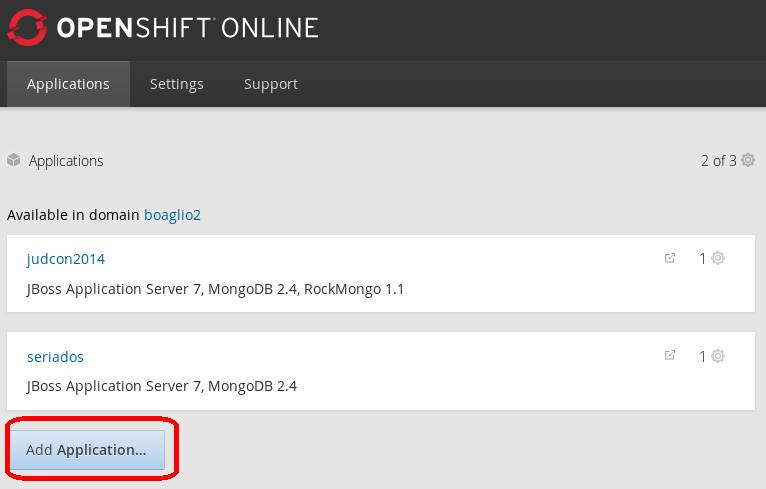The image size is (766, 489).
Task: Open the boaglio2 domain link
Action: [172, 215]
